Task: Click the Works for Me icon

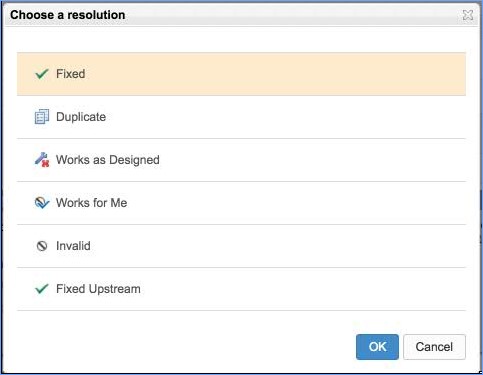Action: tap(42, 203)
